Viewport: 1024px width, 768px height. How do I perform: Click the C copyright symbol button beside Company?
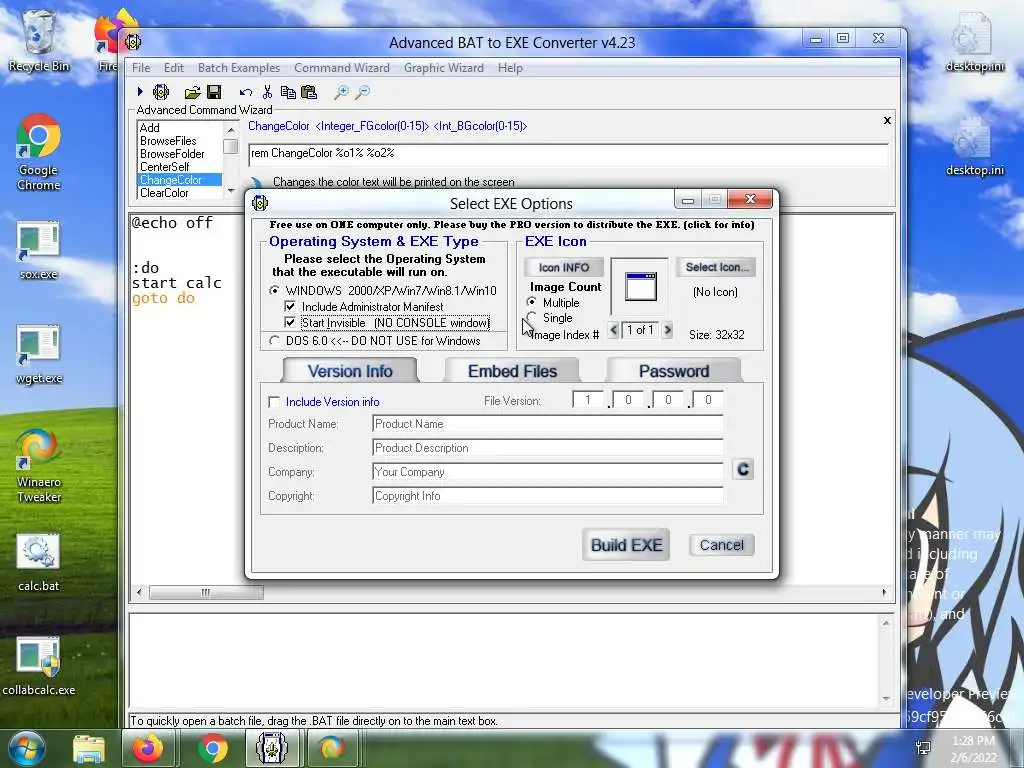click(x=743, y=470)
